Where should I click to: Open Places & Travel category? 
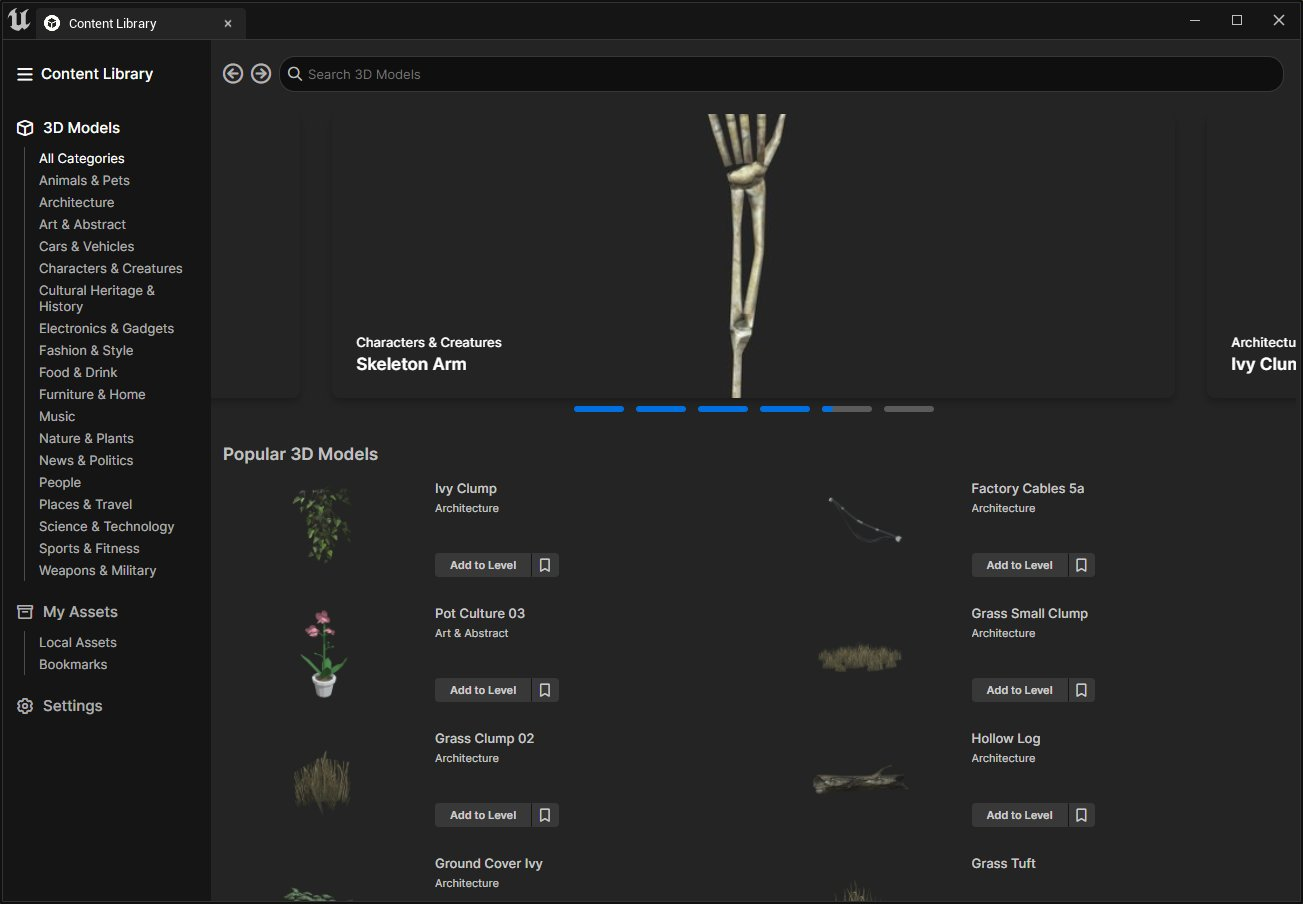[x=85, y=504]
